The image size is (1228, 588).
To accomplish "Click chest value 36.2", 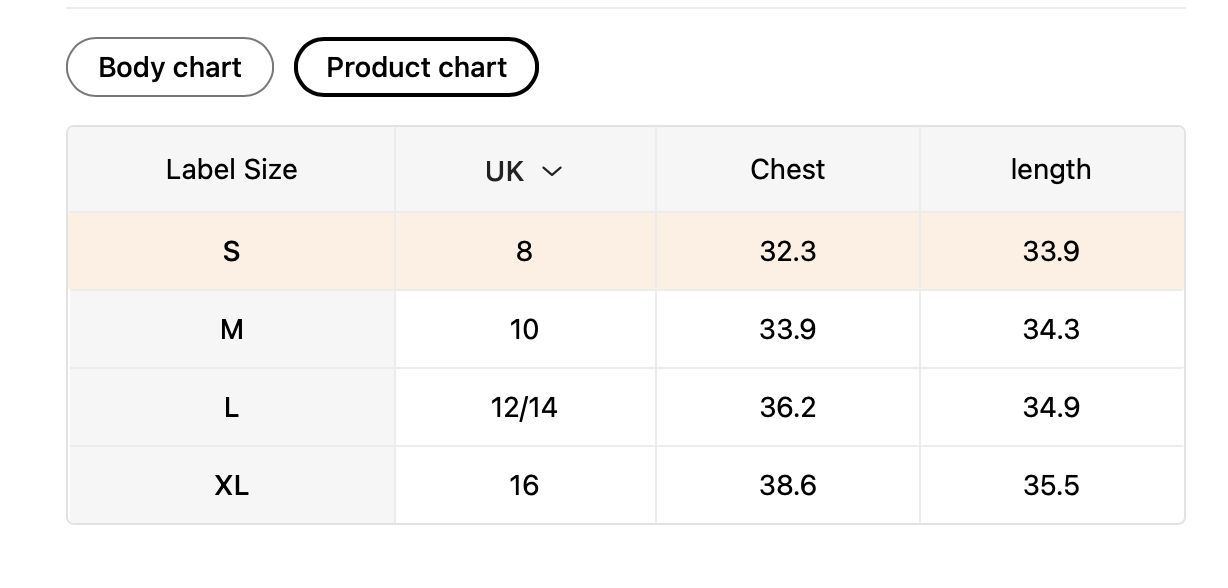I will (x=787, y=407).
